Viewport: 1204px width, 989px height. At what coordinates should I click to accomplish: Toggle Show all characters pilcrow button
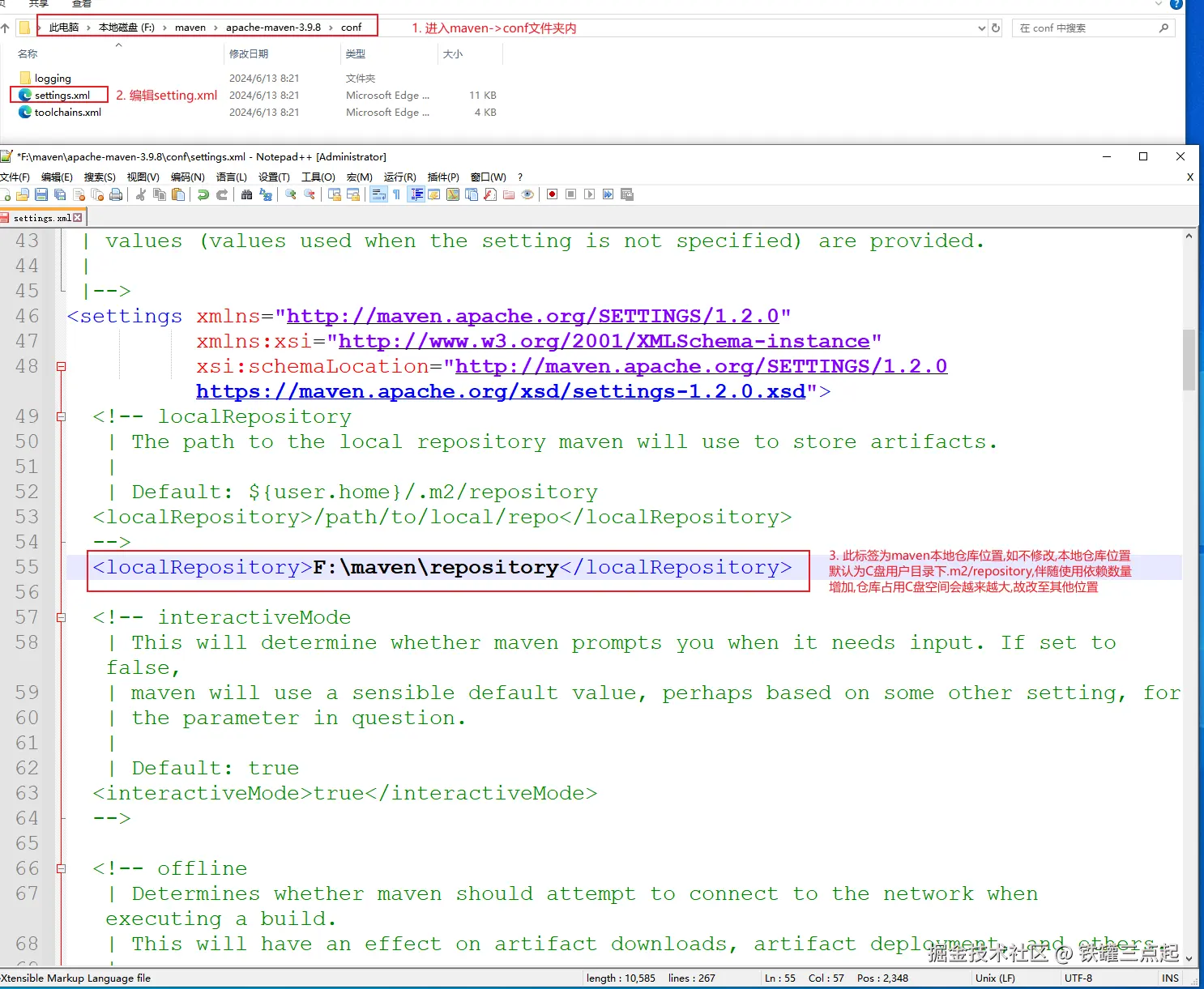point(396,194)
